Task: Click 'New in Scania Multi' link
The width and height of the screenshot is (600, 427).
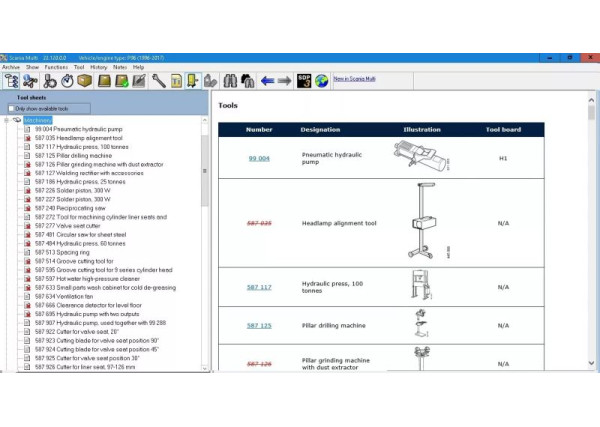Action: click(x=353, y=80)
